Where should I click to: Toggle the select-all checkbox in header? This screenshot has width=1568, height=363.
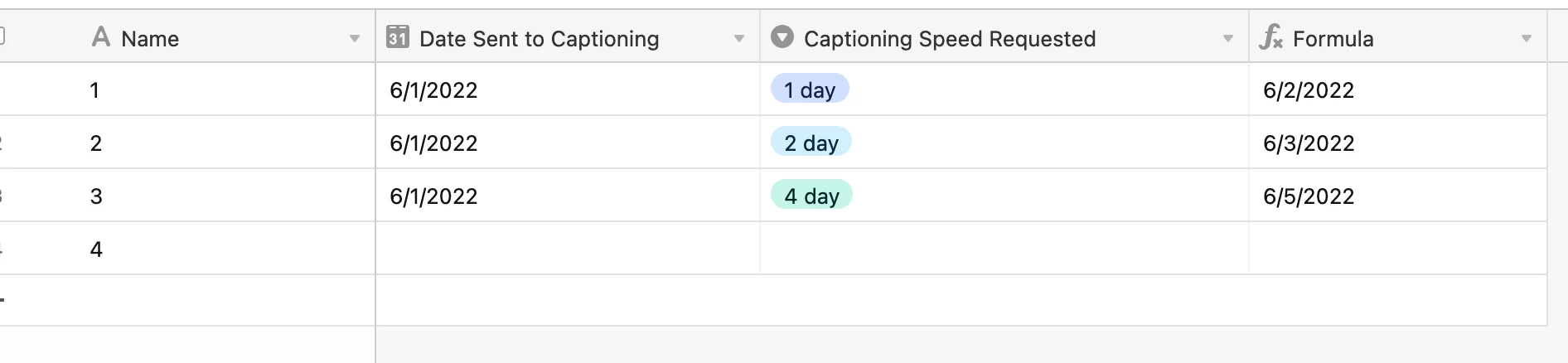tap(2, 36)
